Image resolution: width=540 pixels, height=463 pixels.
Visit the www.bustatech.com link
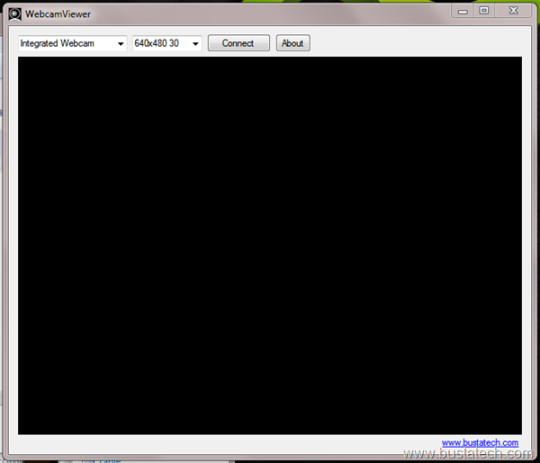point(480,443)
